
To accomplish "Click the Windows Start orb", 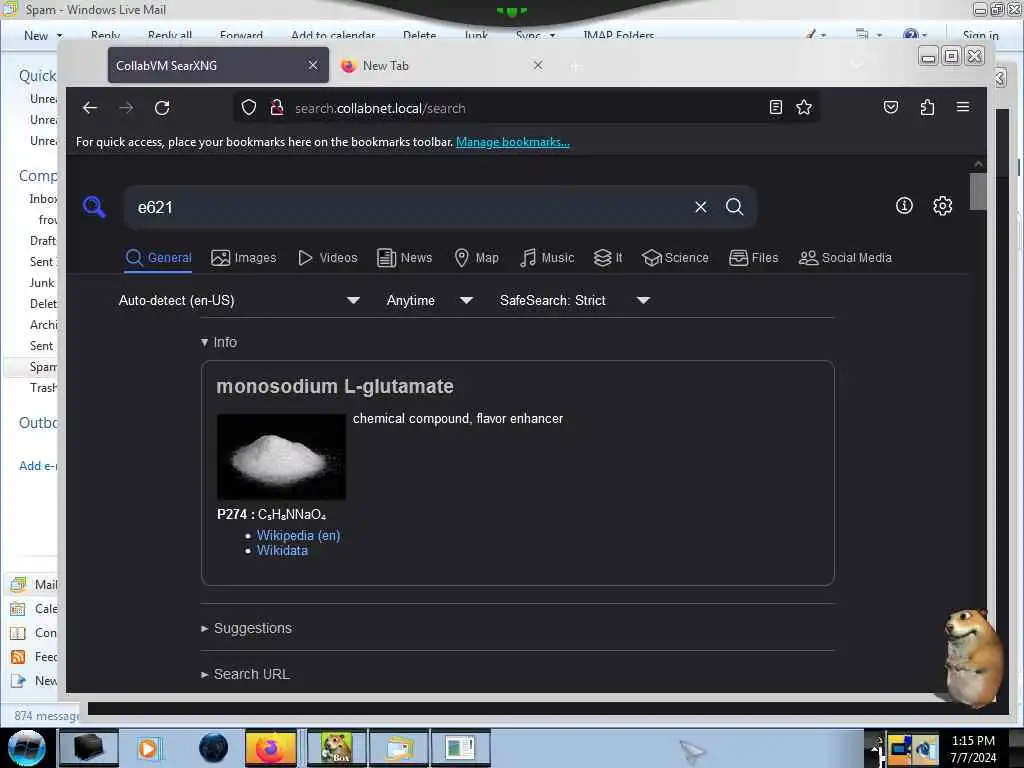I will pos(26,748).
